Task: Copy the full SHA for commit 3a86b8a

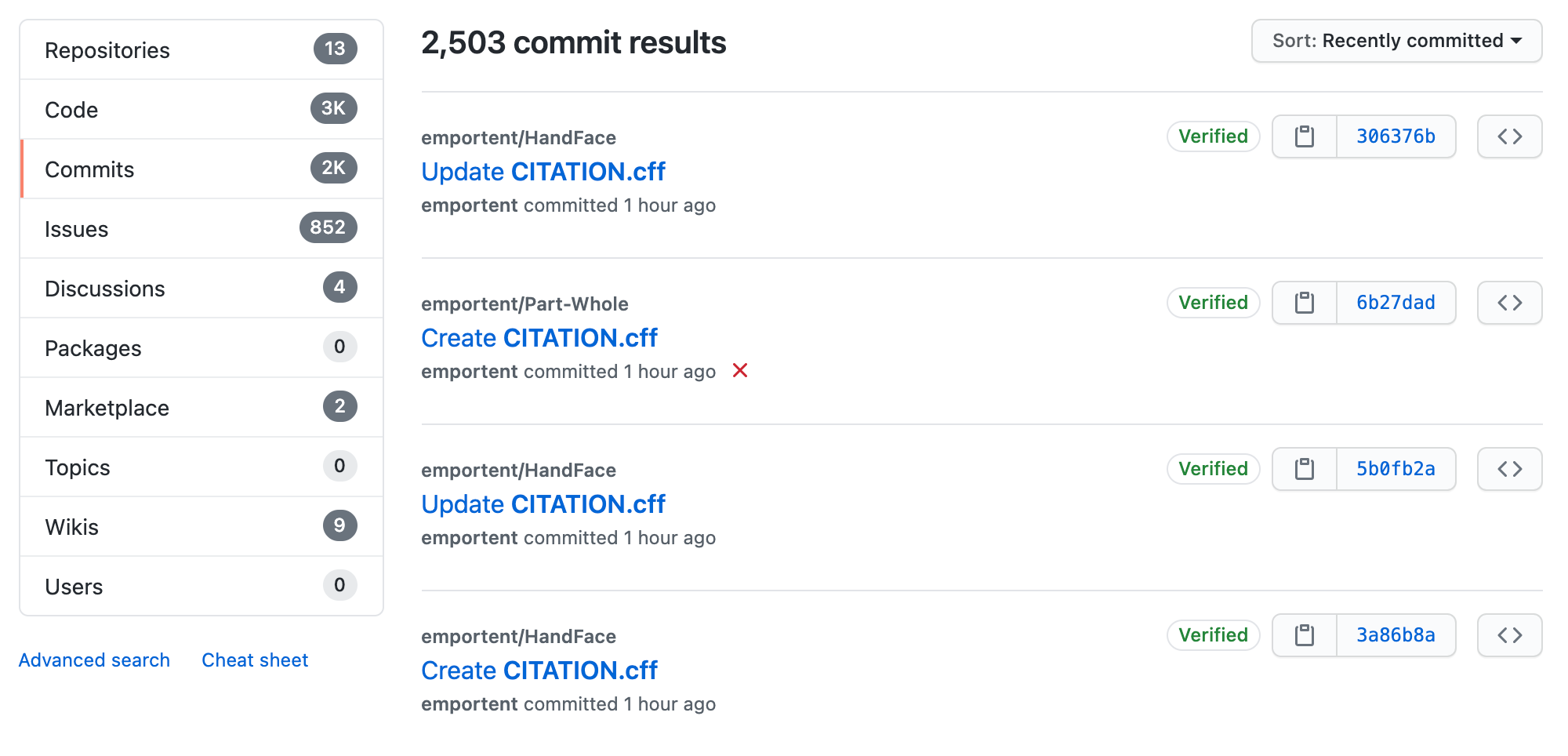Action: point(1304,635)
